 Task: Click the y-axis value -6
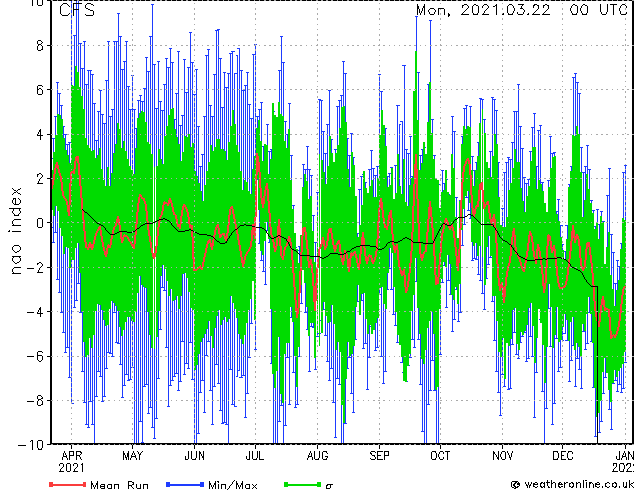[34, 356]
